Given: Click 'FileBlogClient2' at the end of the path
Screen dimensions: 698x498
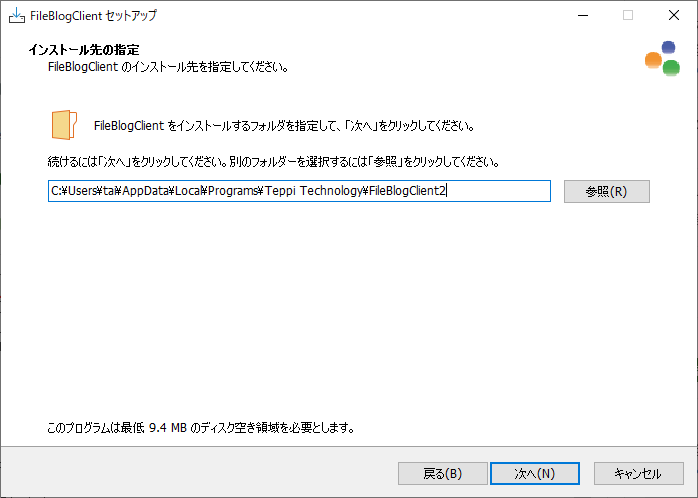Looking at the screenshot, I should tap(407, 191).
